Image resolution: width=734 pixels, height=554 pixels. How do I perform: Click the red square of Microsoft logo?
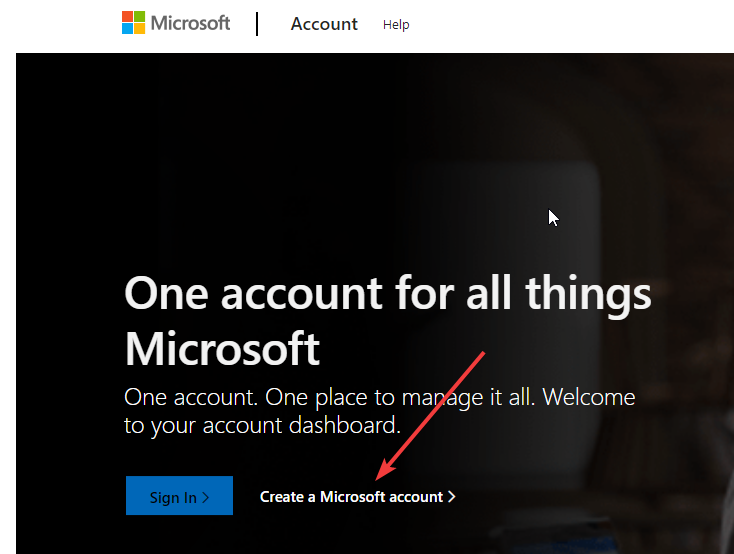pos(127,17)
